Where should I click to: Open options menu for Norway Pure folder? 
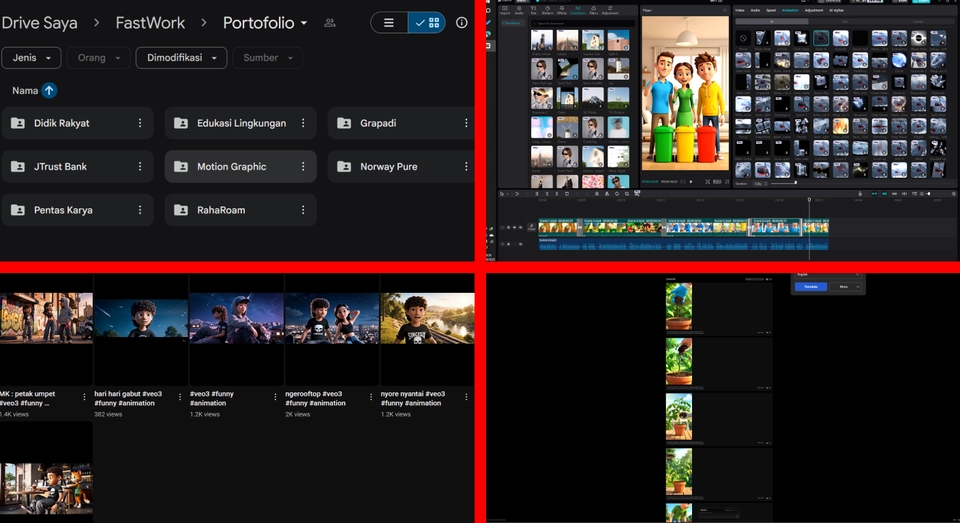466,167
